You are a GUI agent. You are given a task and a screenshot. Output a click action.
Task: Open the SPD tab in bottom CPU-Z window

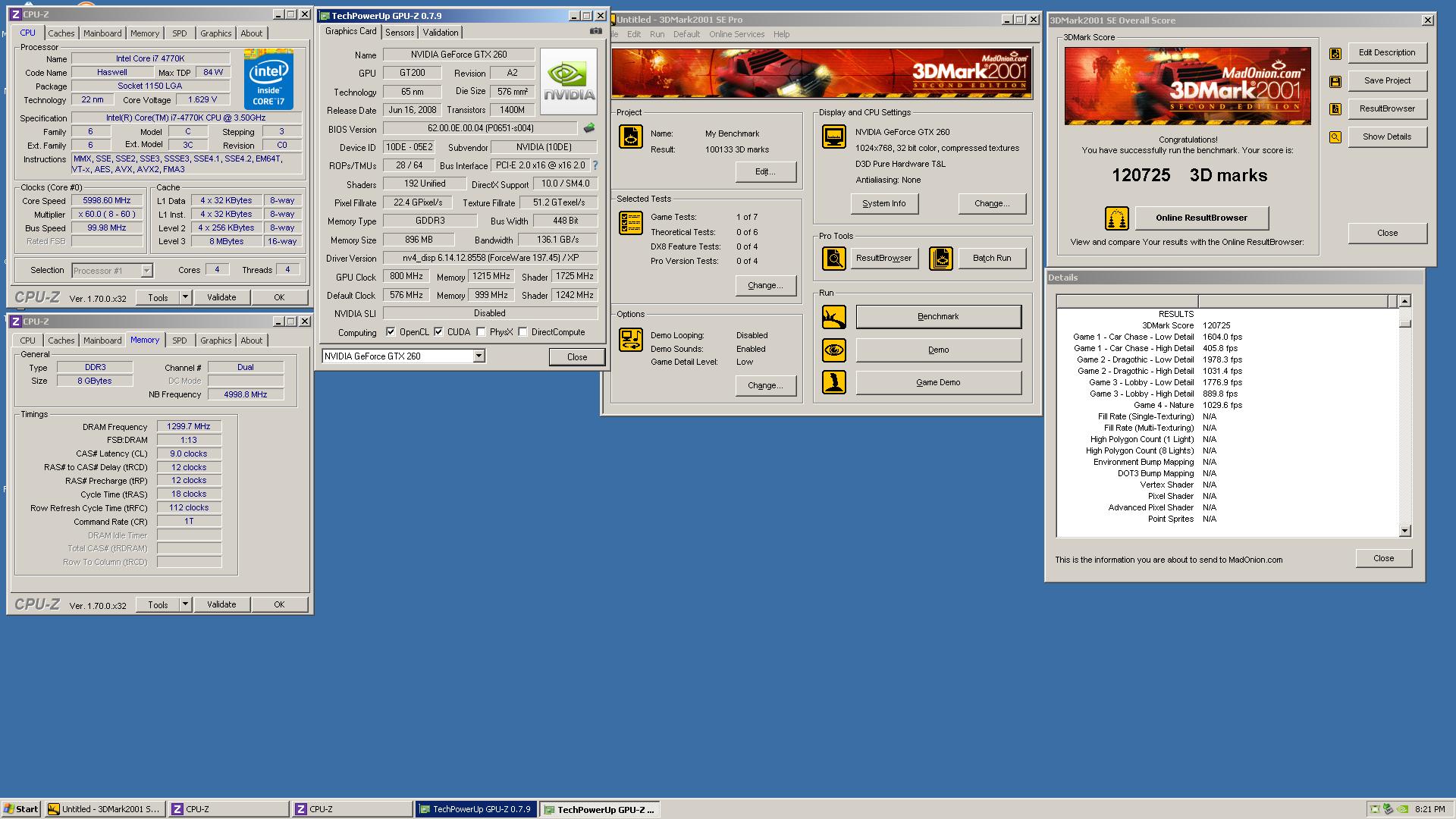(179, 340)
